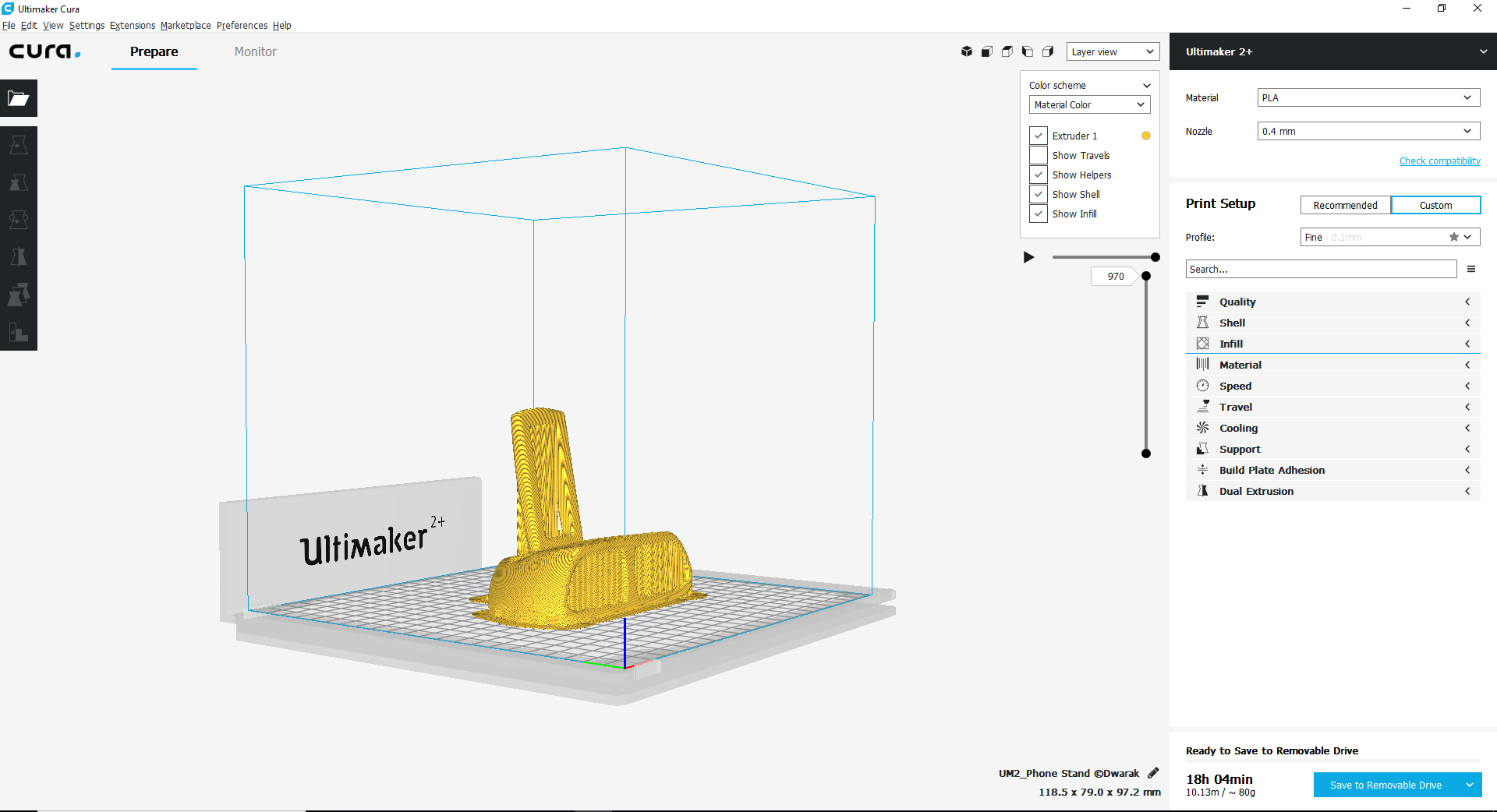Click the Quality category icon
This screenshot has height=812, width=1497.
pyautogui.click(x=1203, y=302)
